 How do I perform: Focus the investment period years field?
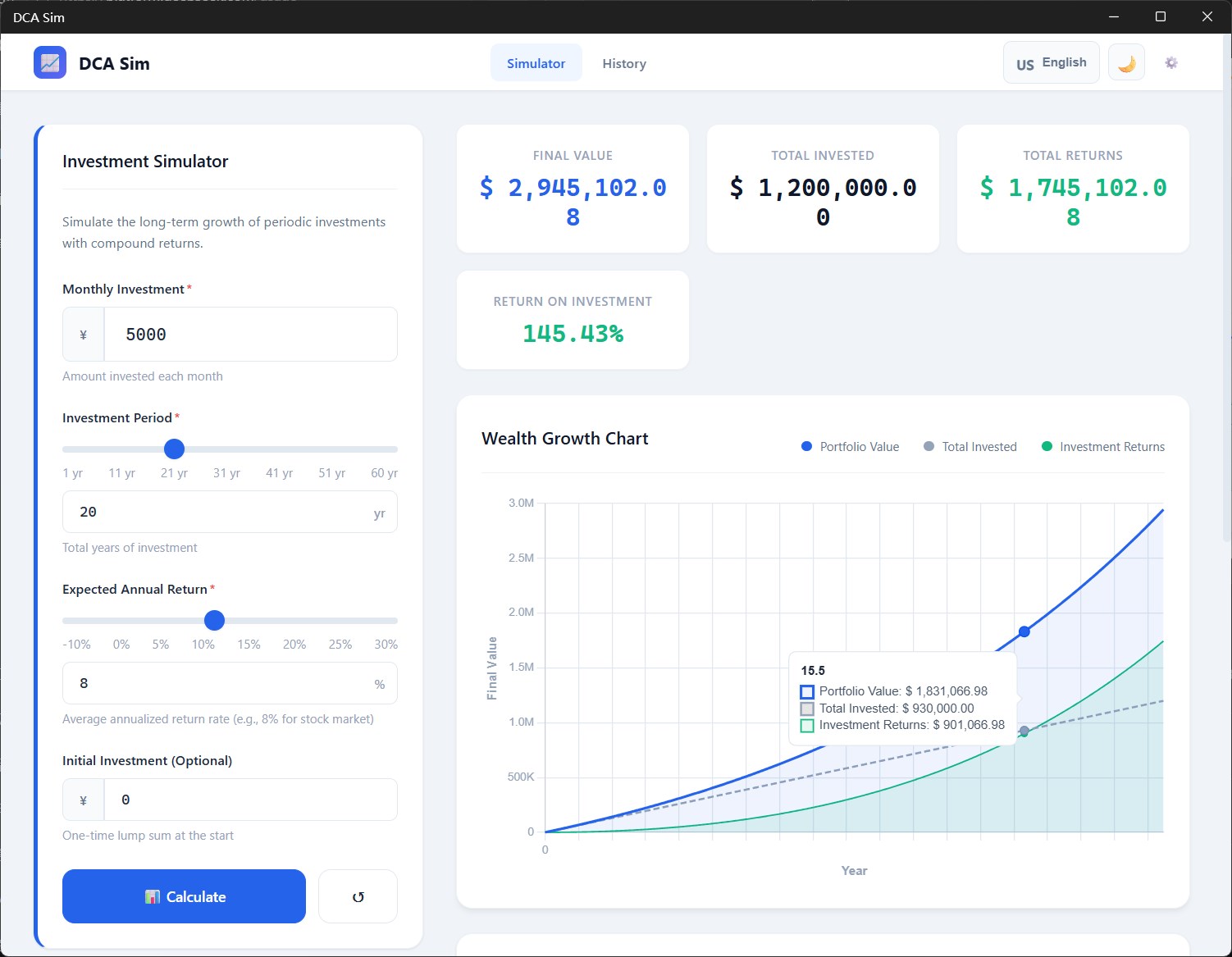(230, 512)
